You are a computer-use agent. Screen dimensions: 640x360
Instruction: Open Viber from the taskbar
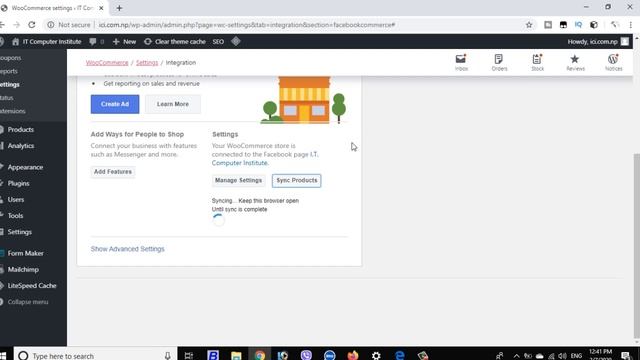[x=306, y=355]
